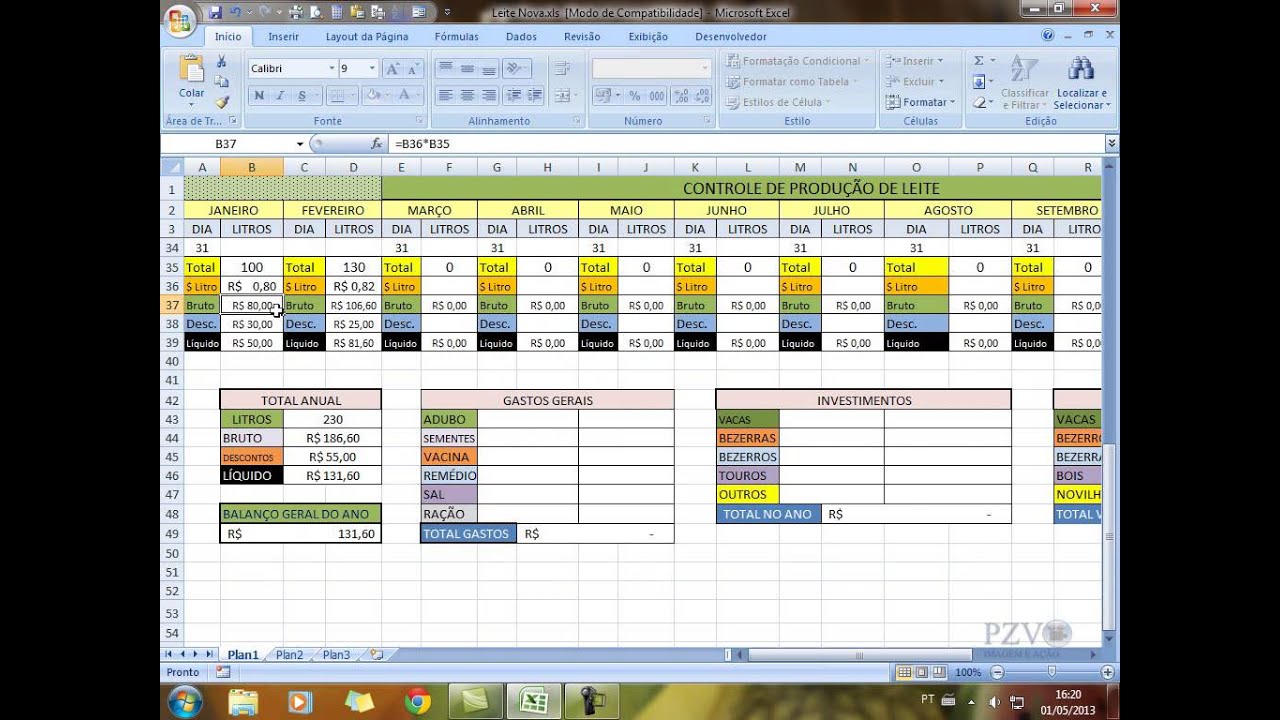Open the Formatar cells dropdown
This screenshot has height=720, width=1280.
point(921,102)
